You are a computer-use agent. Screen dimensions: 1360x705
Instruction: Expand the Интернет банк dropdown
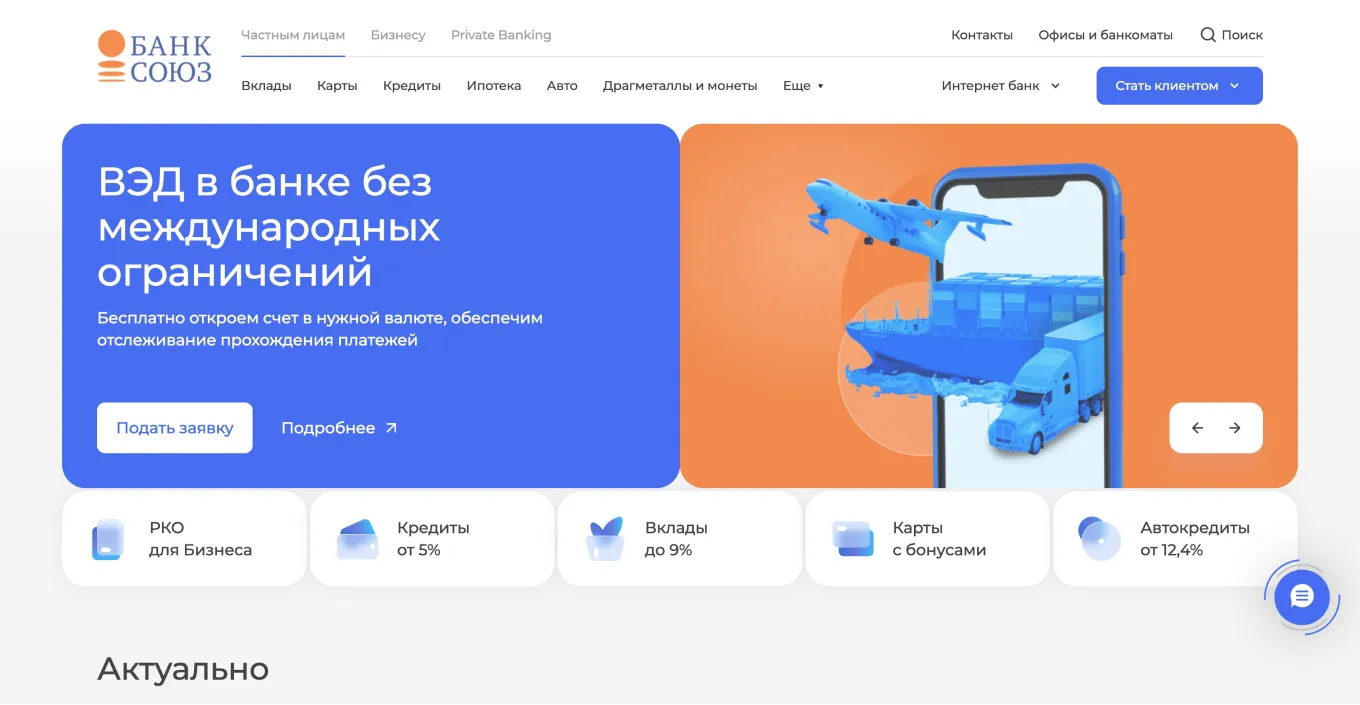1001,86
